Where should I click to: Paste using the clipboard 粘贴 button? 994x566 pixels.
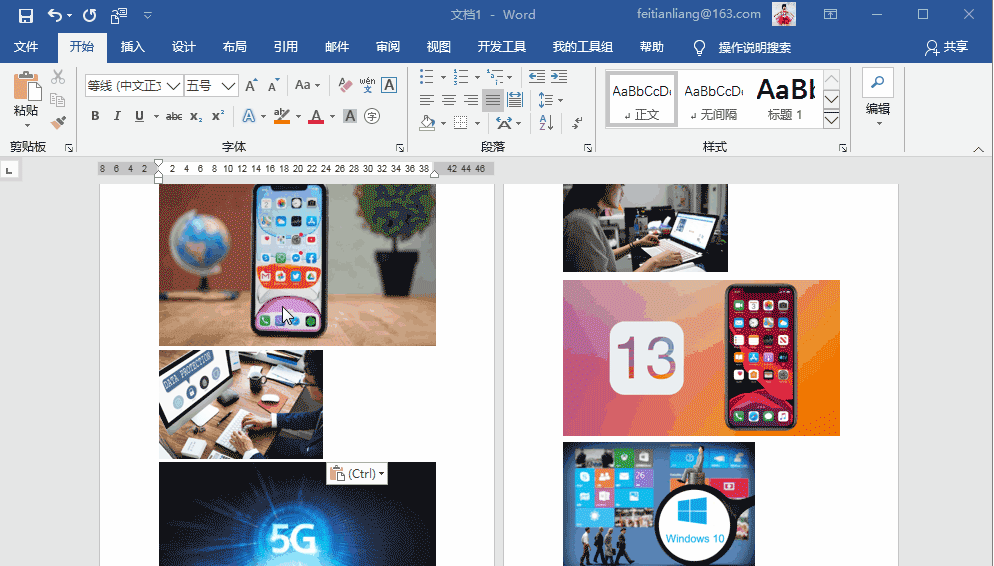26,98
